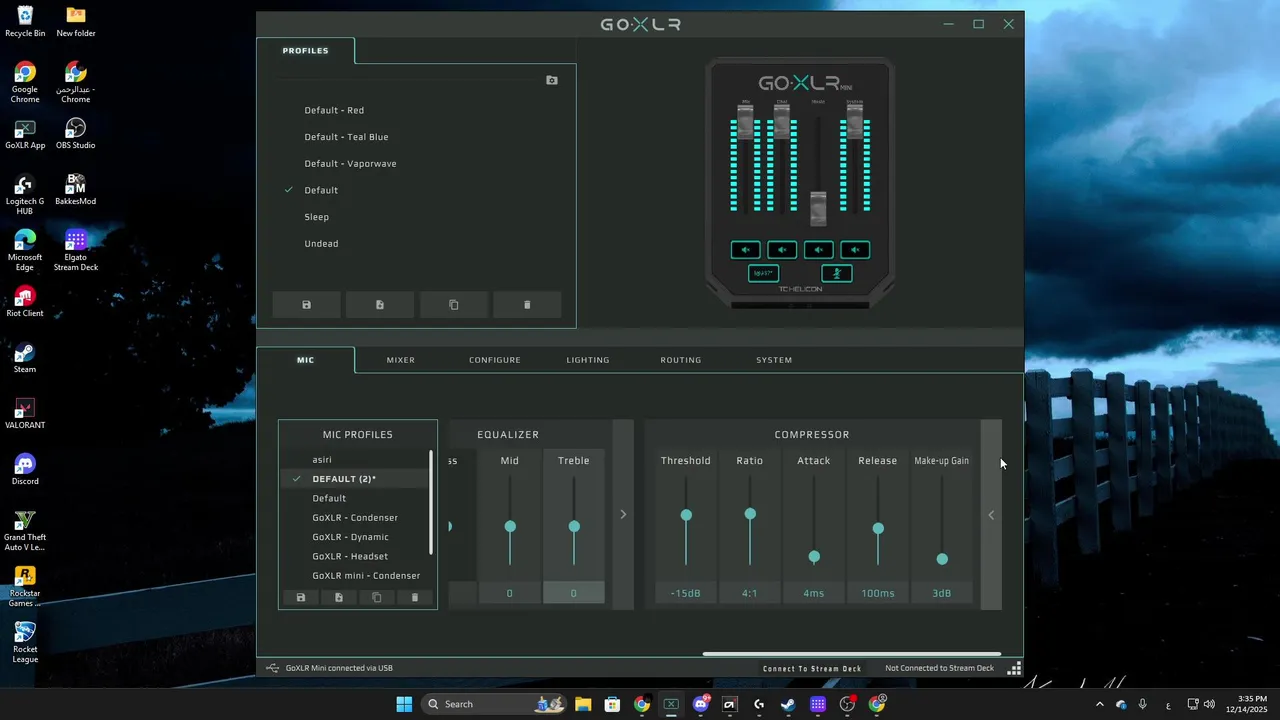Click the grid icon in the GoXLR status bar
Screen dimensions: 1280x720
pos(1014,668)
